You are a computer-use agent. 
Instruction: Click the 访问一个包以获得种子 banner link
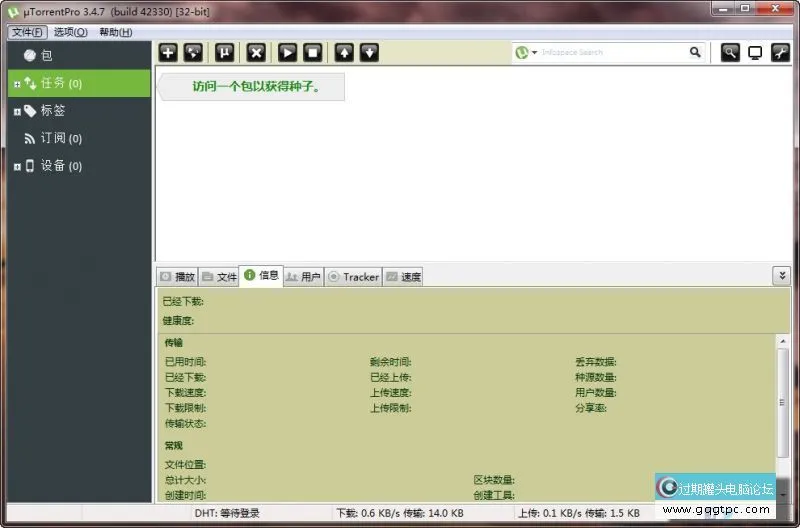click(x=257, y=87)
